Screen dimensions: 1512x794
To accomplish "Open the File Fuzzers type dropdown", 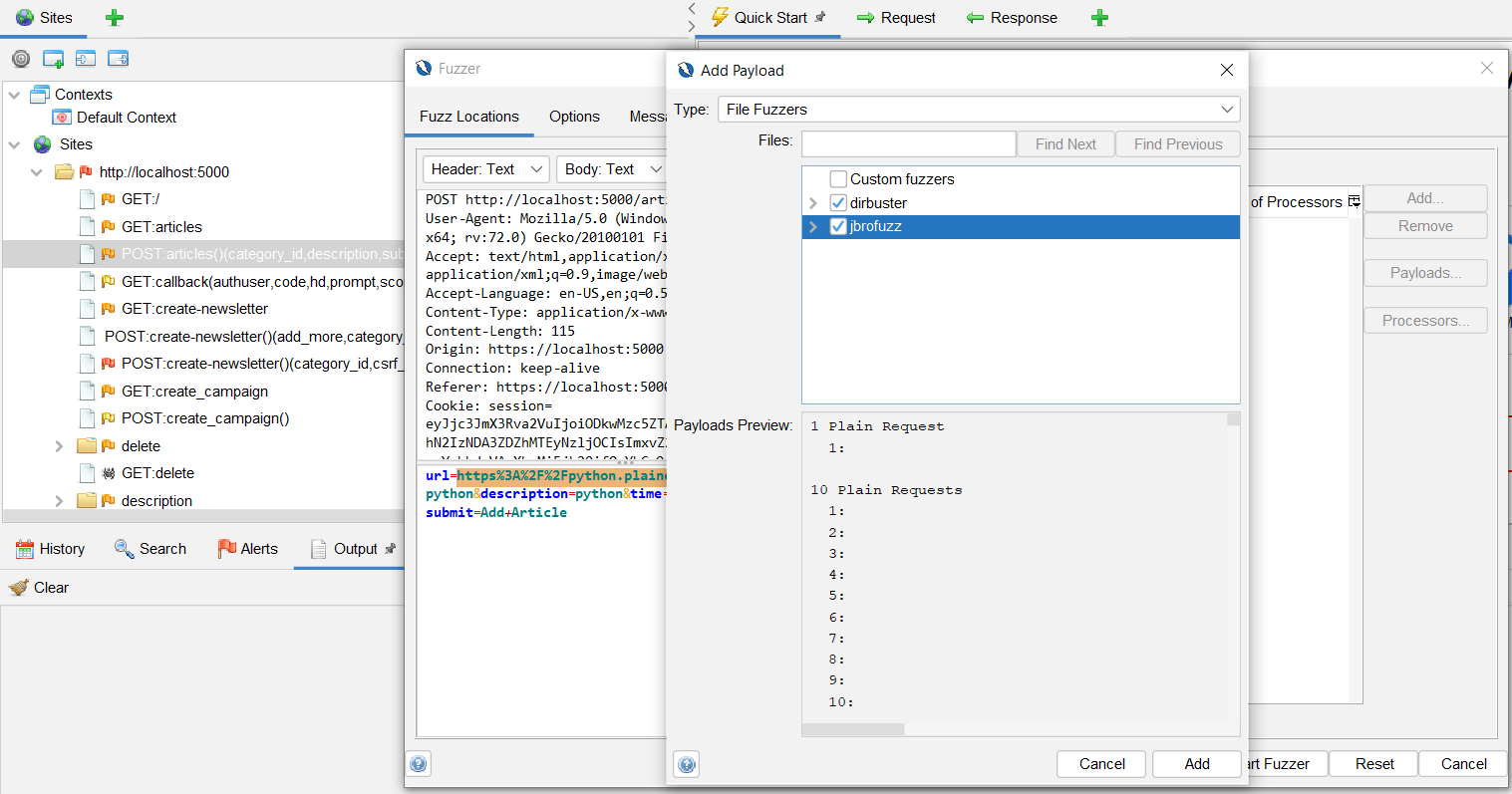I will 1228,109.
